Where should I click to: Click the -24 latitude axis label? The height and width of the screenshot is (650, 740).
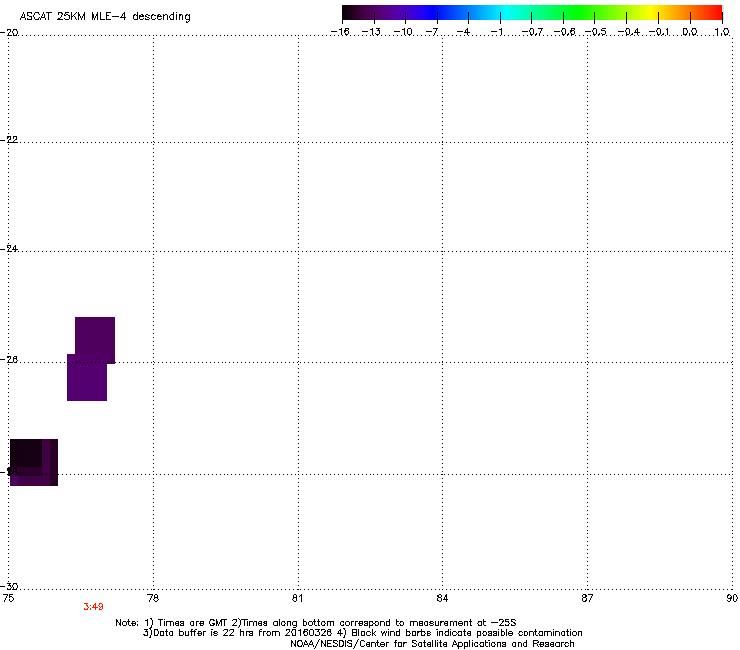(9, 249)
